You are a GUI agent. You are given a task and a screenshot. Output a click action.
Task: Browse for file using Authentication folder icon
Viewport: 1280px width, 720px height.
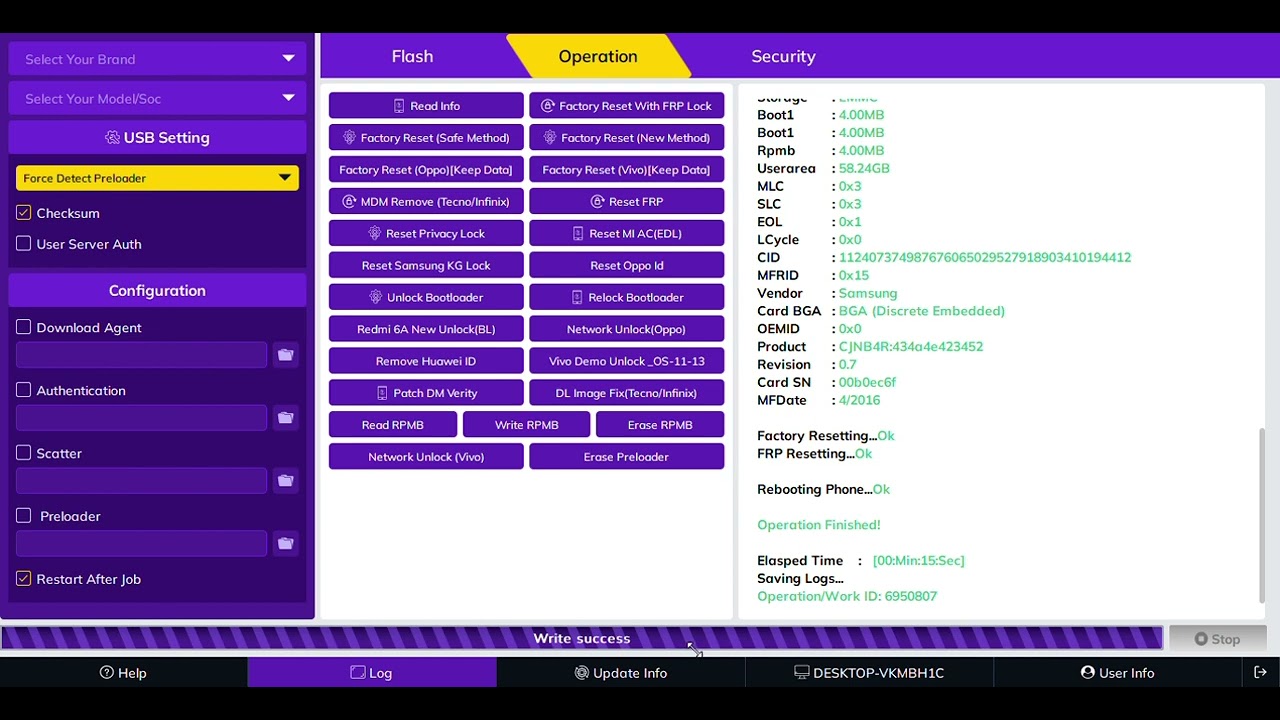(285, 418)
